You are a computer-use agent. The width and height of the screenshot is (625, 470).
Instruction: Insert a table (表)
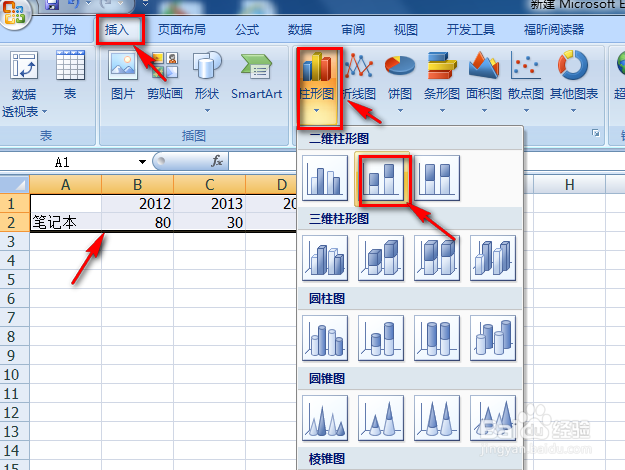click(70, 75)
